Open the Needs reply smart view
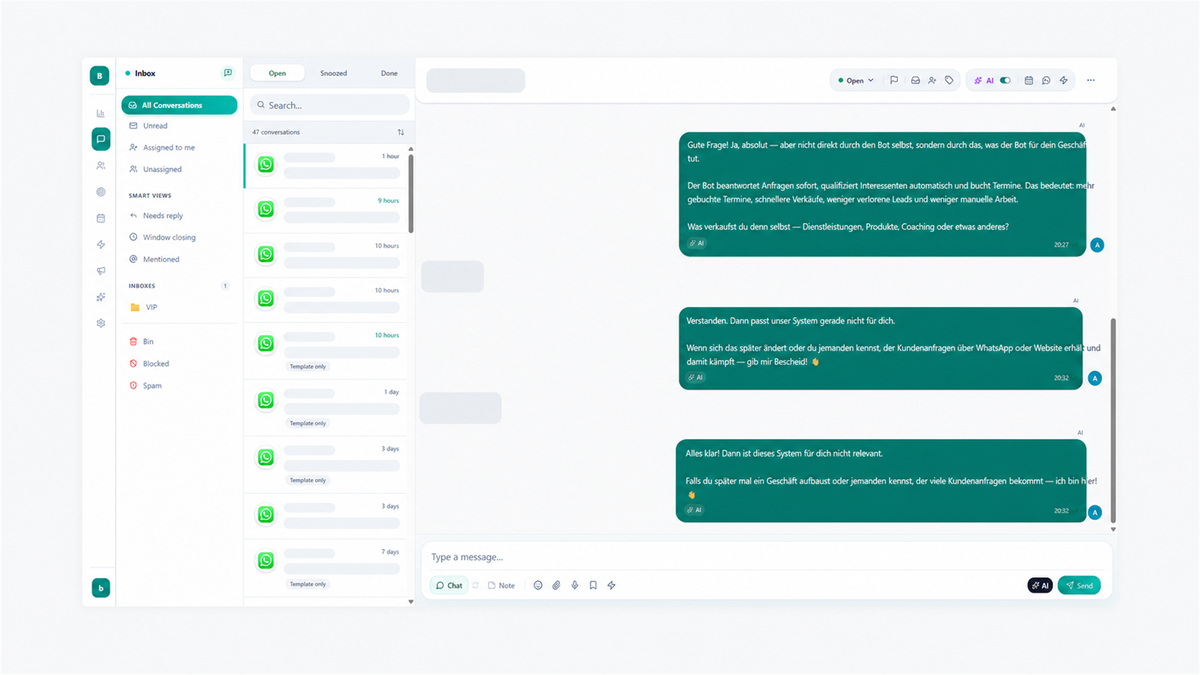Image resolution: width=1200 pixels, height=675 pixels. 179,216
